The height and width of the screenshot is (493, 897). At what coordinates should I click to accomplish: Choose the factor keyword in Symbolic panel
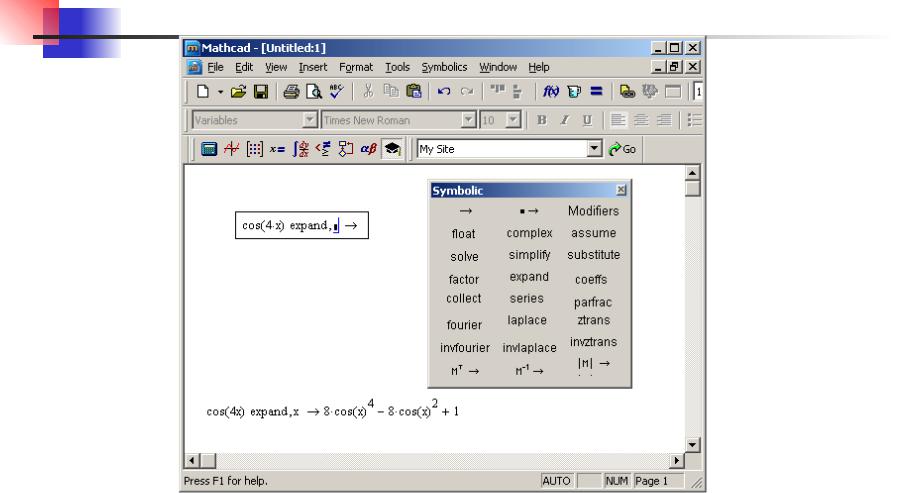coord(463,280)
